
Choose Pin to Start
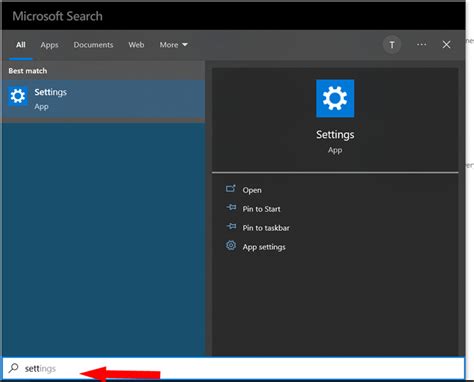pos(261,209)
